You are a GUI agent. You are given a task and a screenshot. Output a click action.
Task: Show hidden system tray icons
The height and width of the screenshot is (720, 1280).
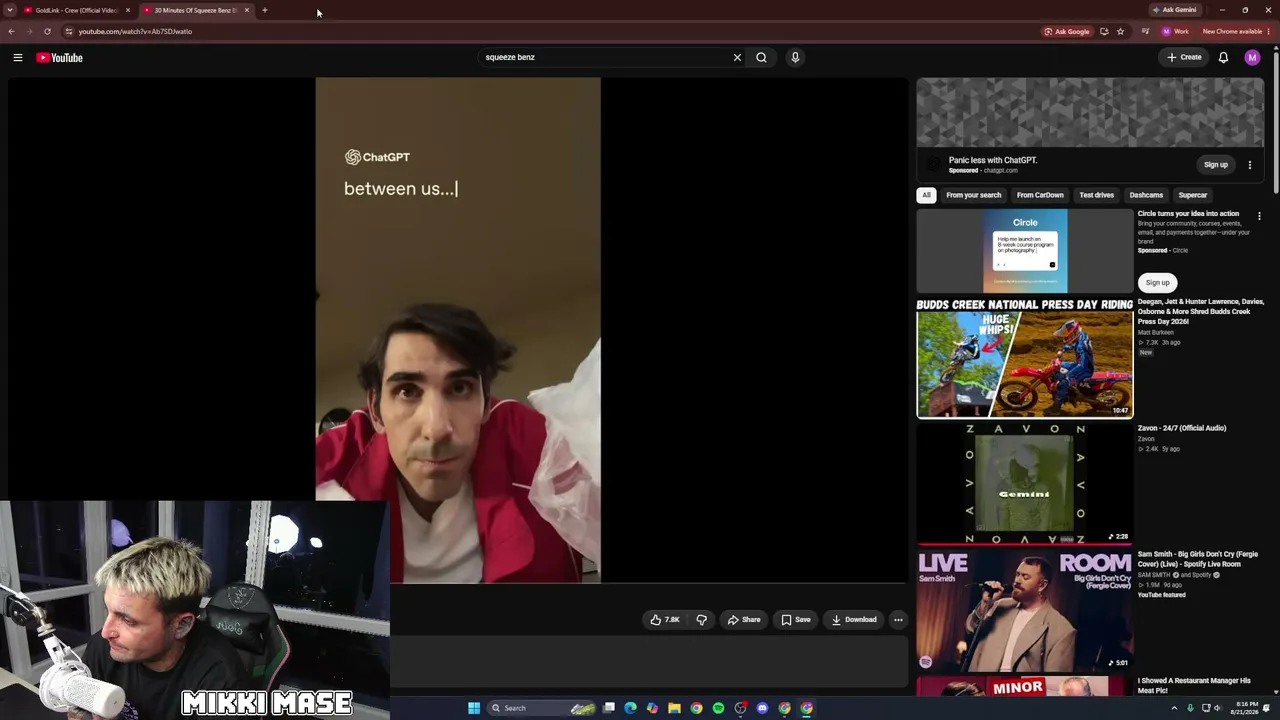1174,708
